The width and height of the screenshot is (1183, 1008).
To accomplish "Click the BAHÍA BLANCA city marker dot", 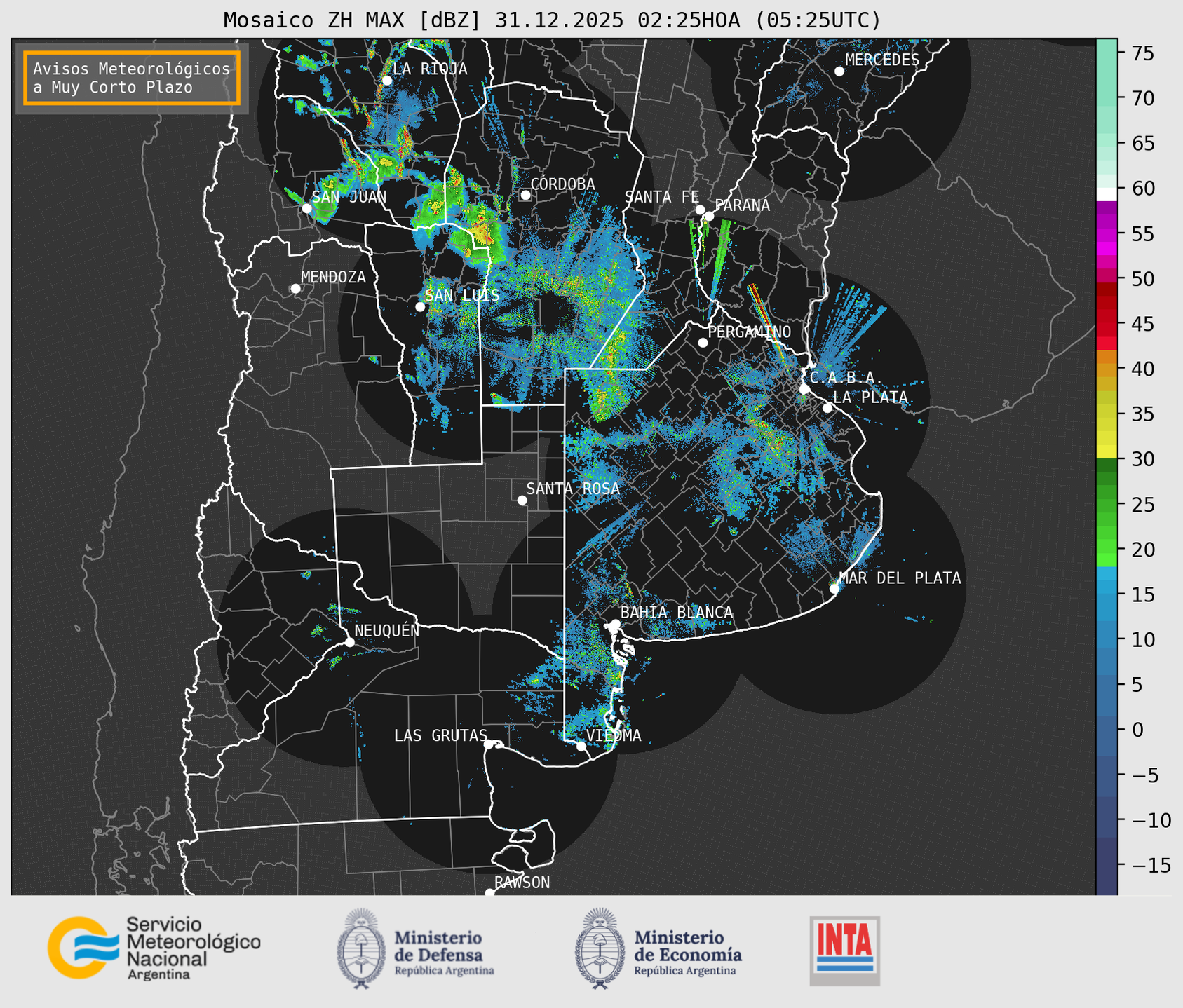I will 615,624.
